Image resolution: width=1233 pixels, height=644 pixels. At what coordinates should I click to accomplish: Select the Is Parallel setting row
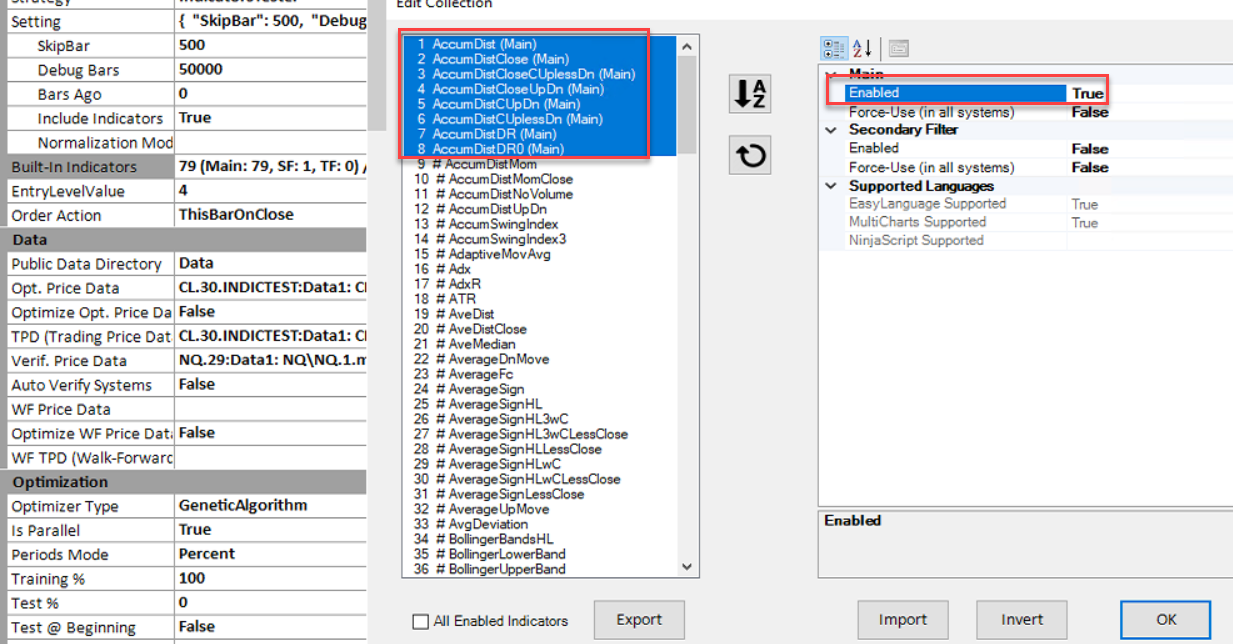pyautogui.click(x=90, y=530)
